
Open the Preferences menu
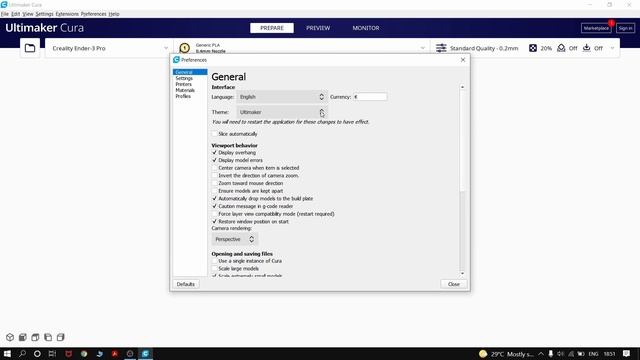pos(93,14)
